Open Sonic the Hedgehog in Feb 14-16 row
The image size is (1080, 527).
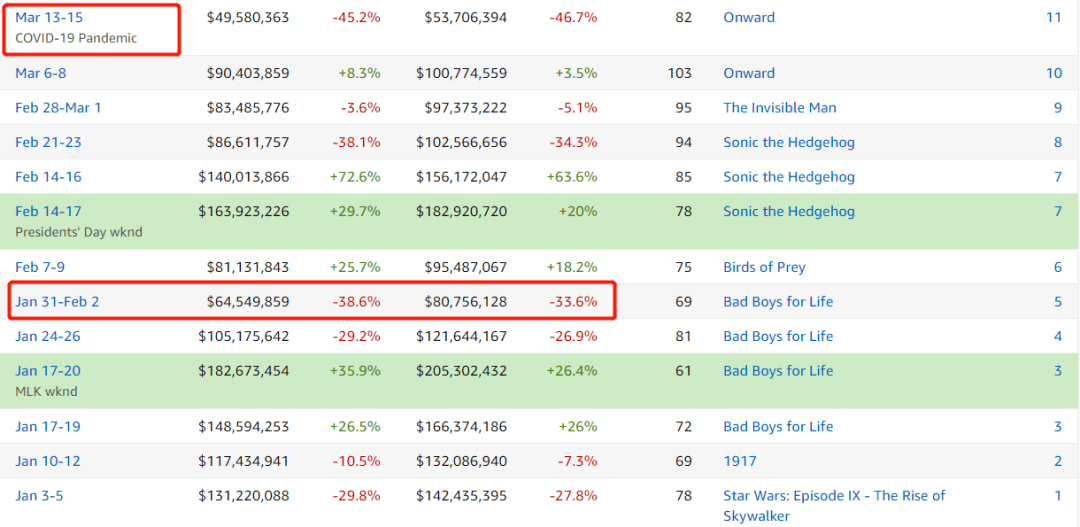point(789,176)
